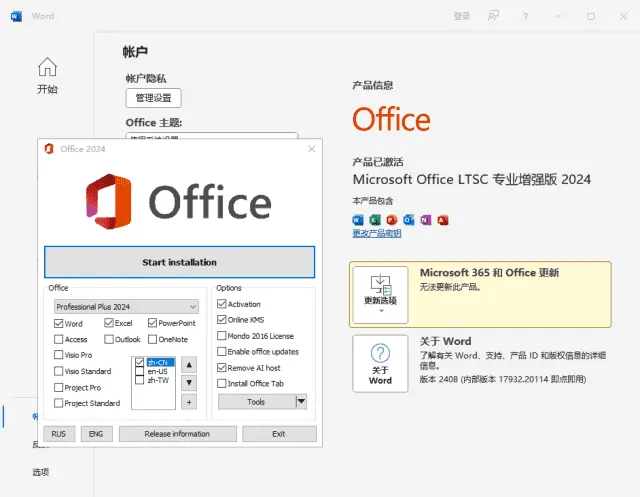Check the Visio Standard option
This screenshot has height=497, width=640.
pos(58,371)
